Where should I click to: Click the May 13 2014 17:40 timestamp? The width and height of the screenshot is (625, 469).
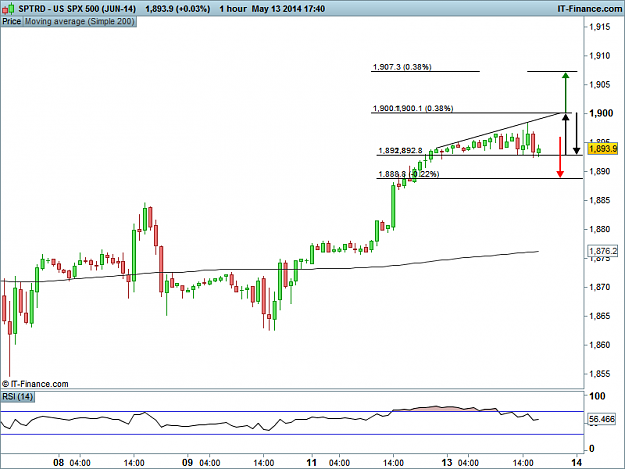pyautogui.click(x=288, y=9)
